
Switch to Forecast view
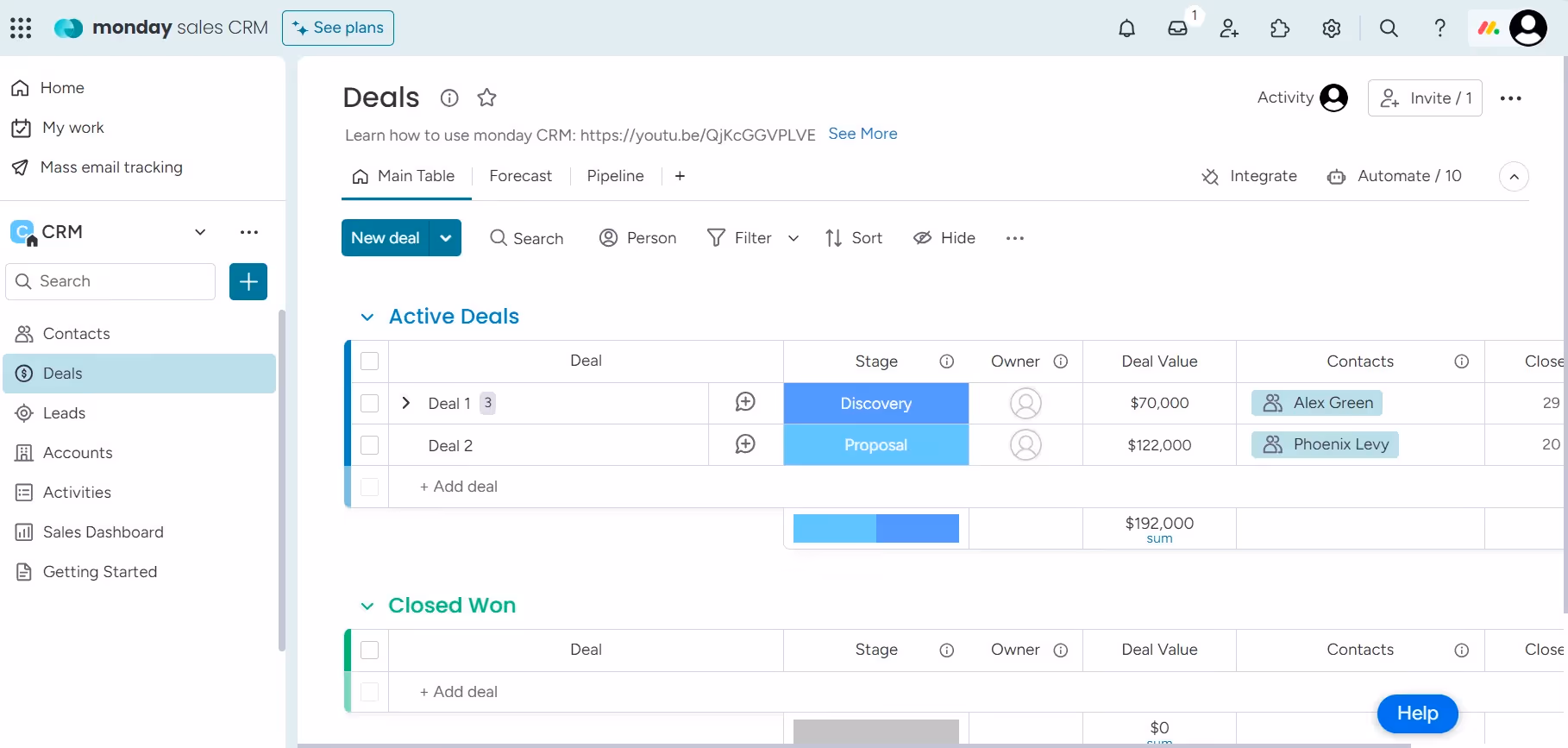coord(521,176)
